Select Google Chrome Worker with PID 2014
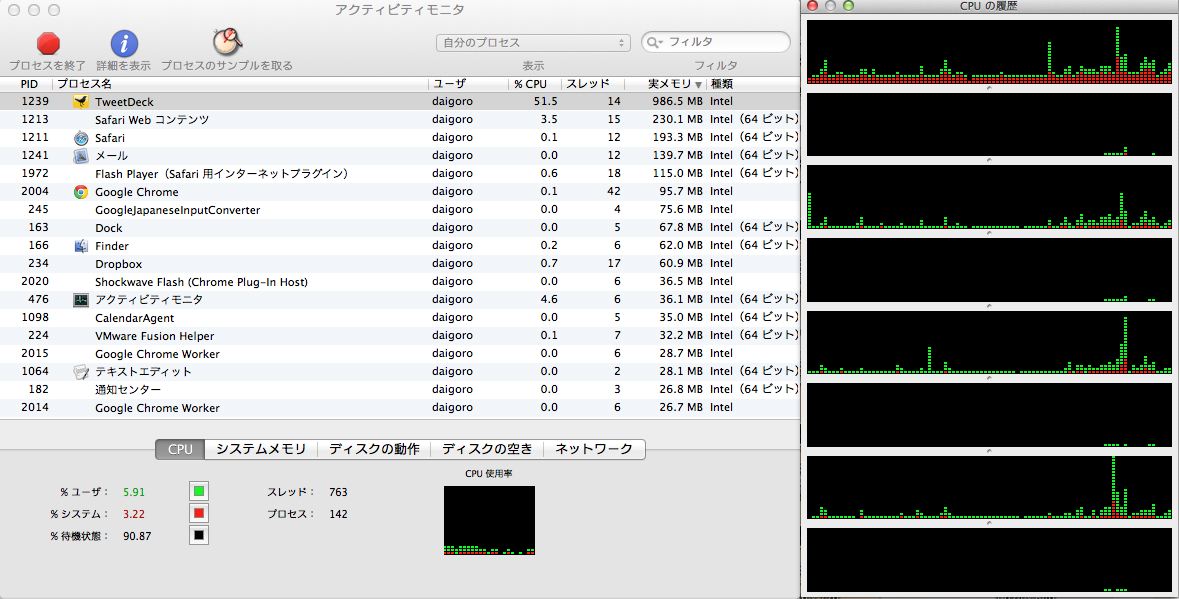The width and height of the screenshot is (1179, 599). tap(400, 408)
